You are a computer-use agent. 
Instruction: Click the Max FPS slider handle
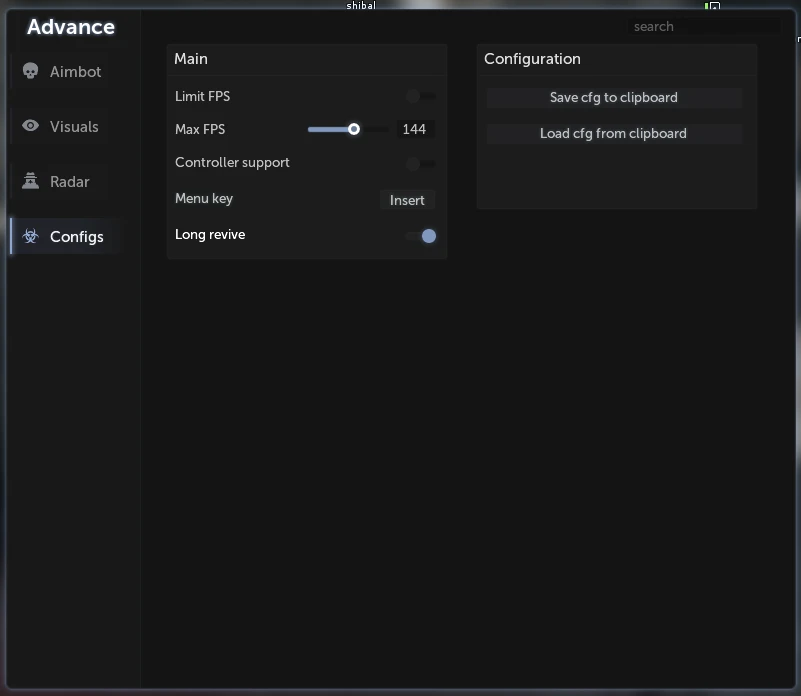354,129
